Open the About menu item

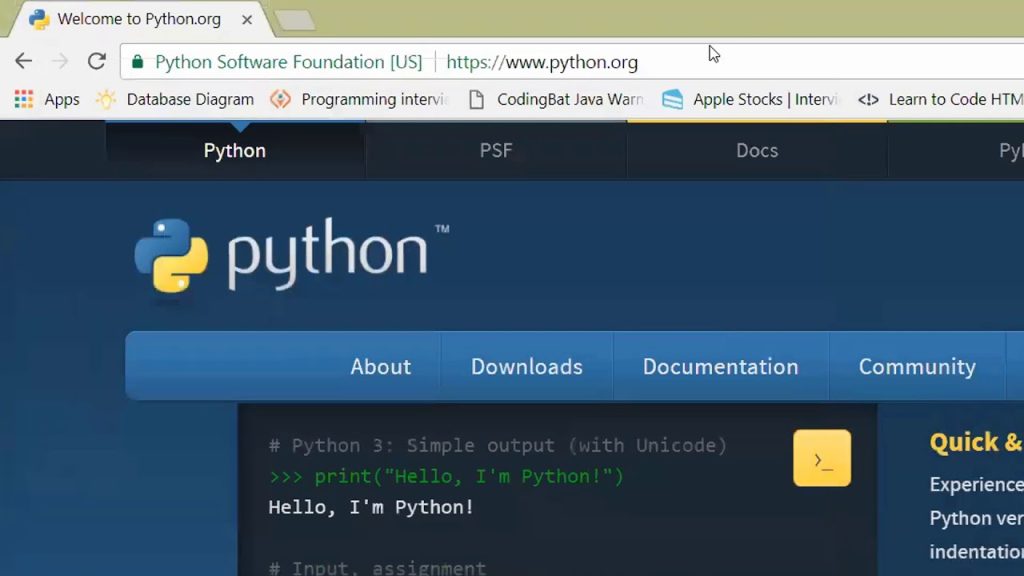[x=381, y=366]
